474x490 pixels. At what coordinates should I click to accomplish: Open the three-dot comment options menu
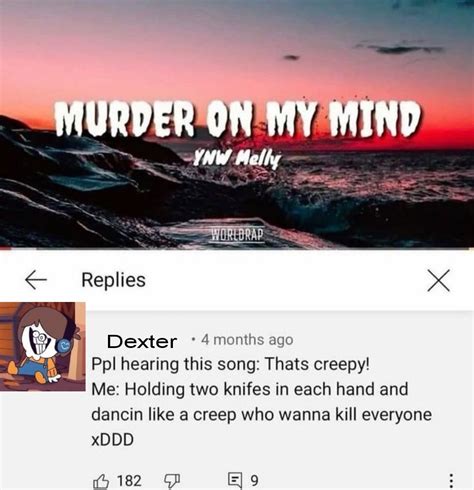click(x=451, y=480)
